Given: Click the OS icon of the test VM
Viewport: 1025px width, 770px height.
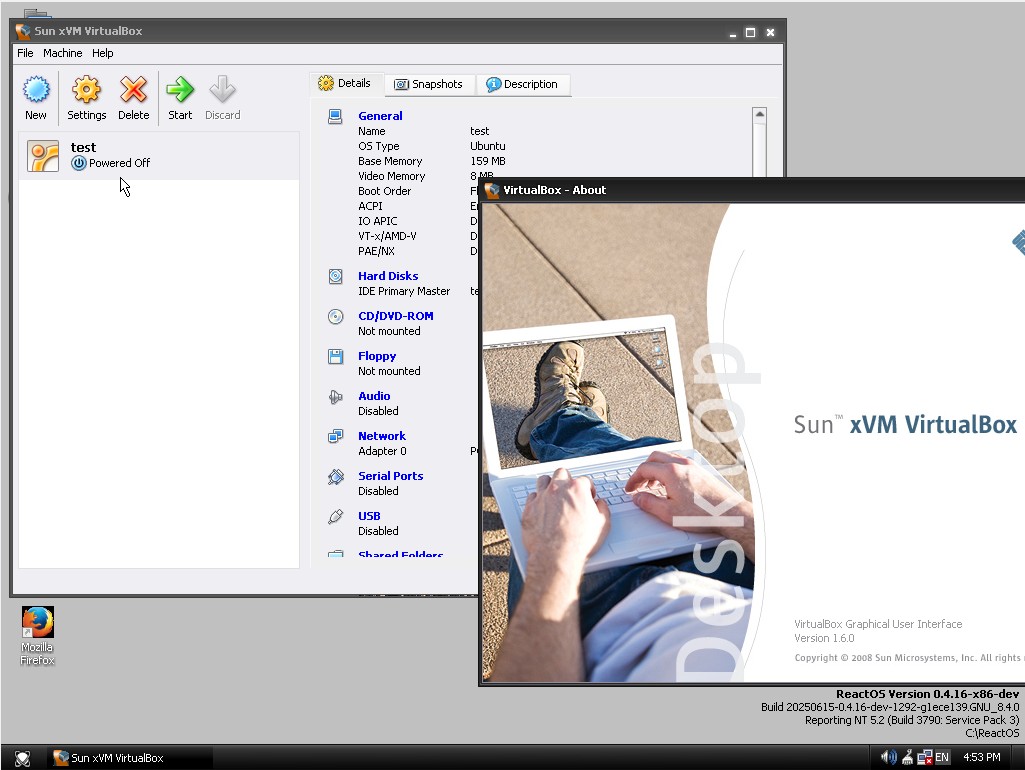Looking at the screenshot, I should [x=43, y=156].
